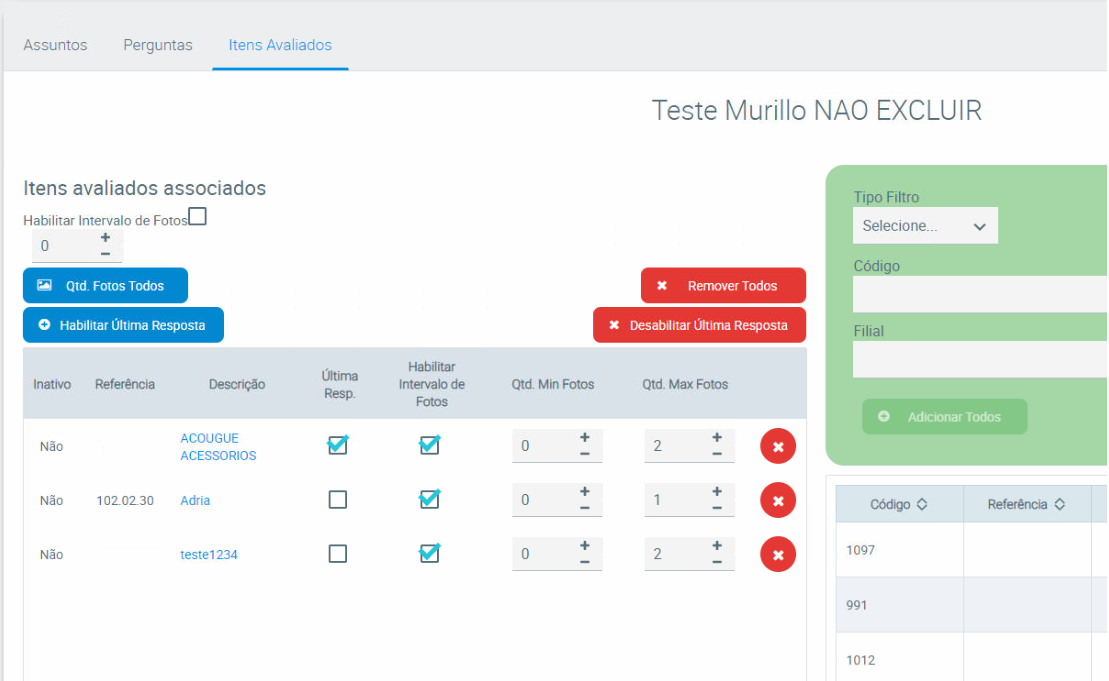1109x681 pixels.
Task: Check Última Resp. for teste1234
Action: (x=337, y=554)
